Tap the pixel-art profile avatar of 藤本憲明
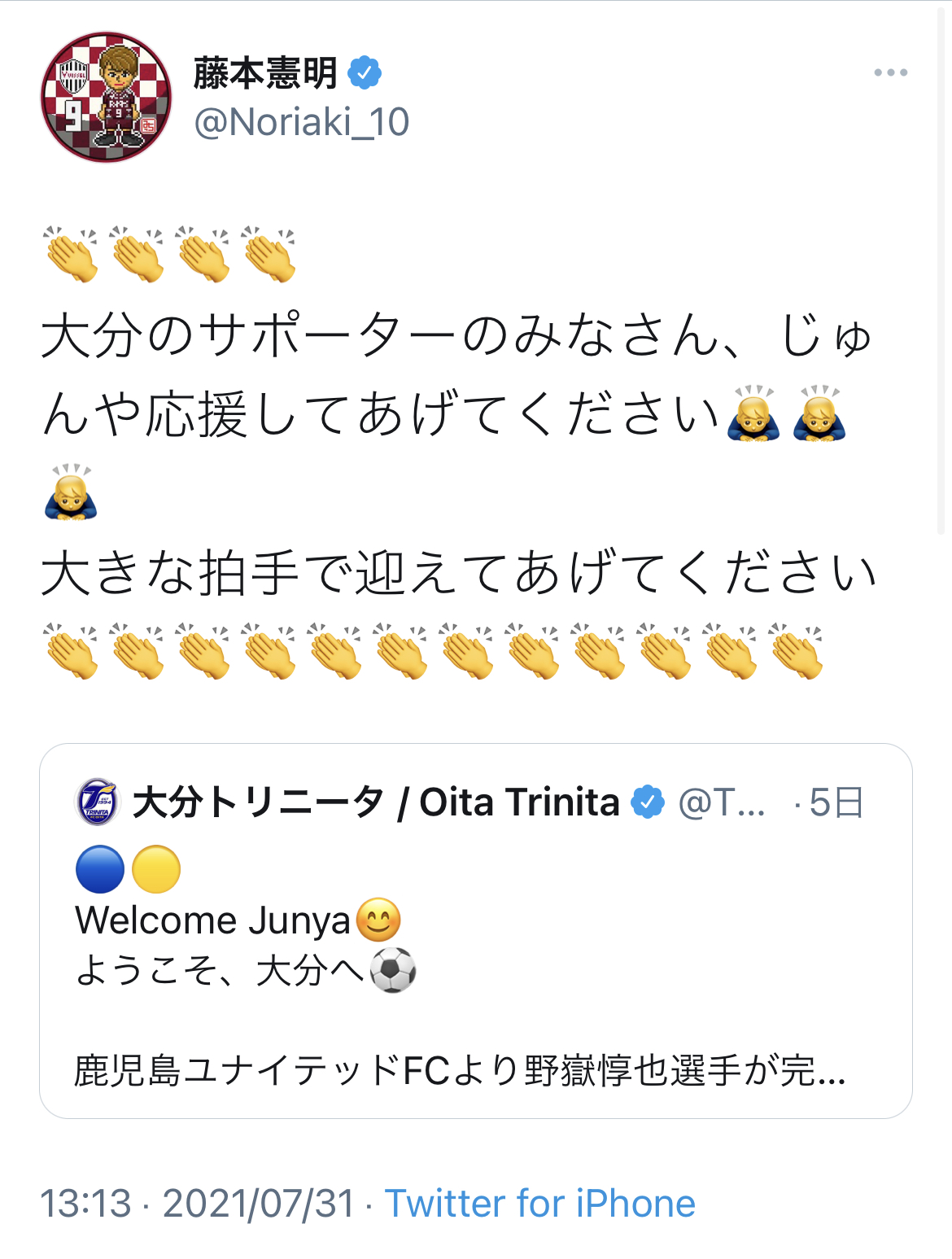The height and width of the screenshot is (1259, 952). pos(106,98)
